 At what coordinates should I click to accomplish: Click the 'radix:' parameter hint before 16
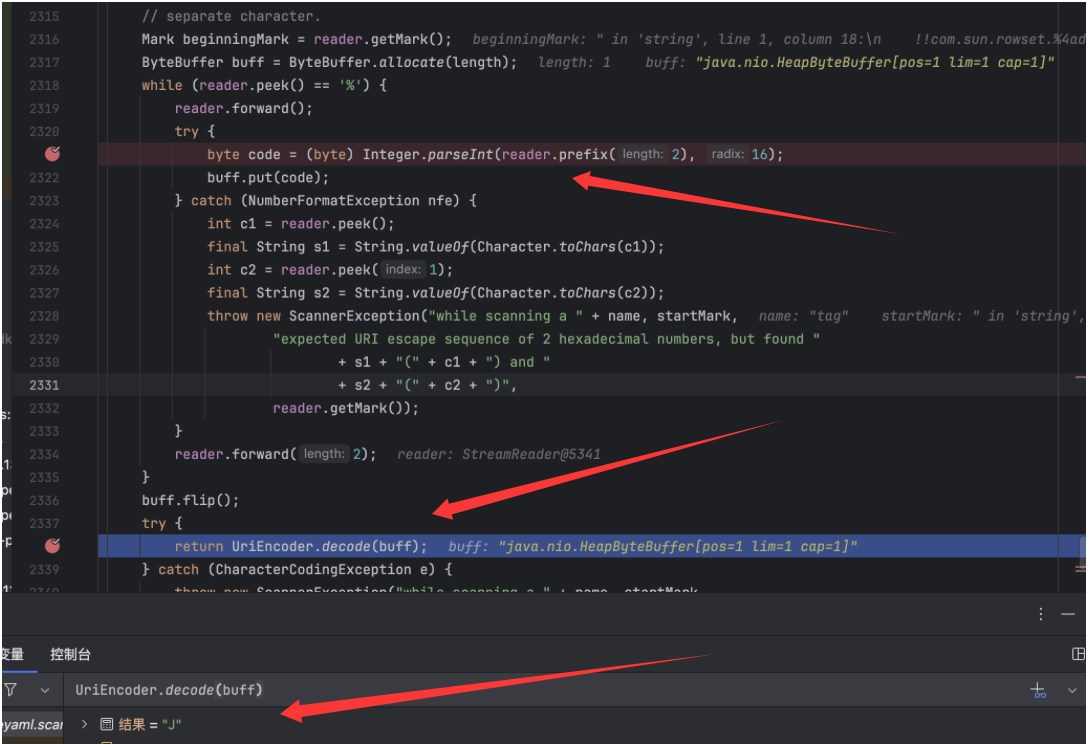(727, 154)
